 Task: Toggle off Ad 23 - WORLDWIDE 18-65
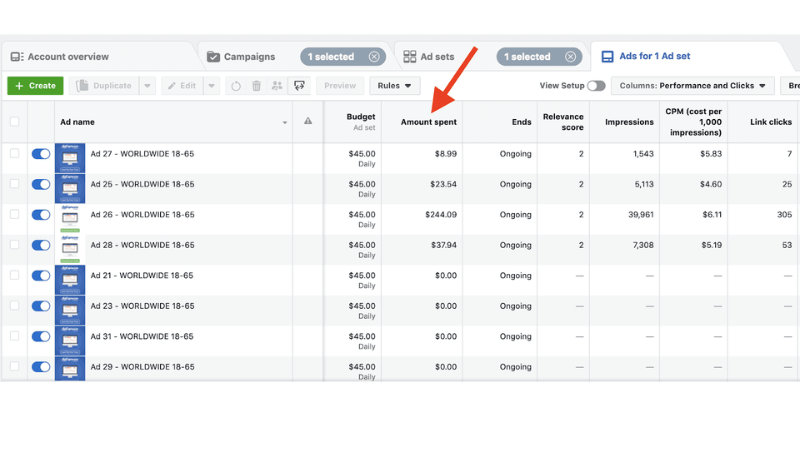(x=41, y=306)
